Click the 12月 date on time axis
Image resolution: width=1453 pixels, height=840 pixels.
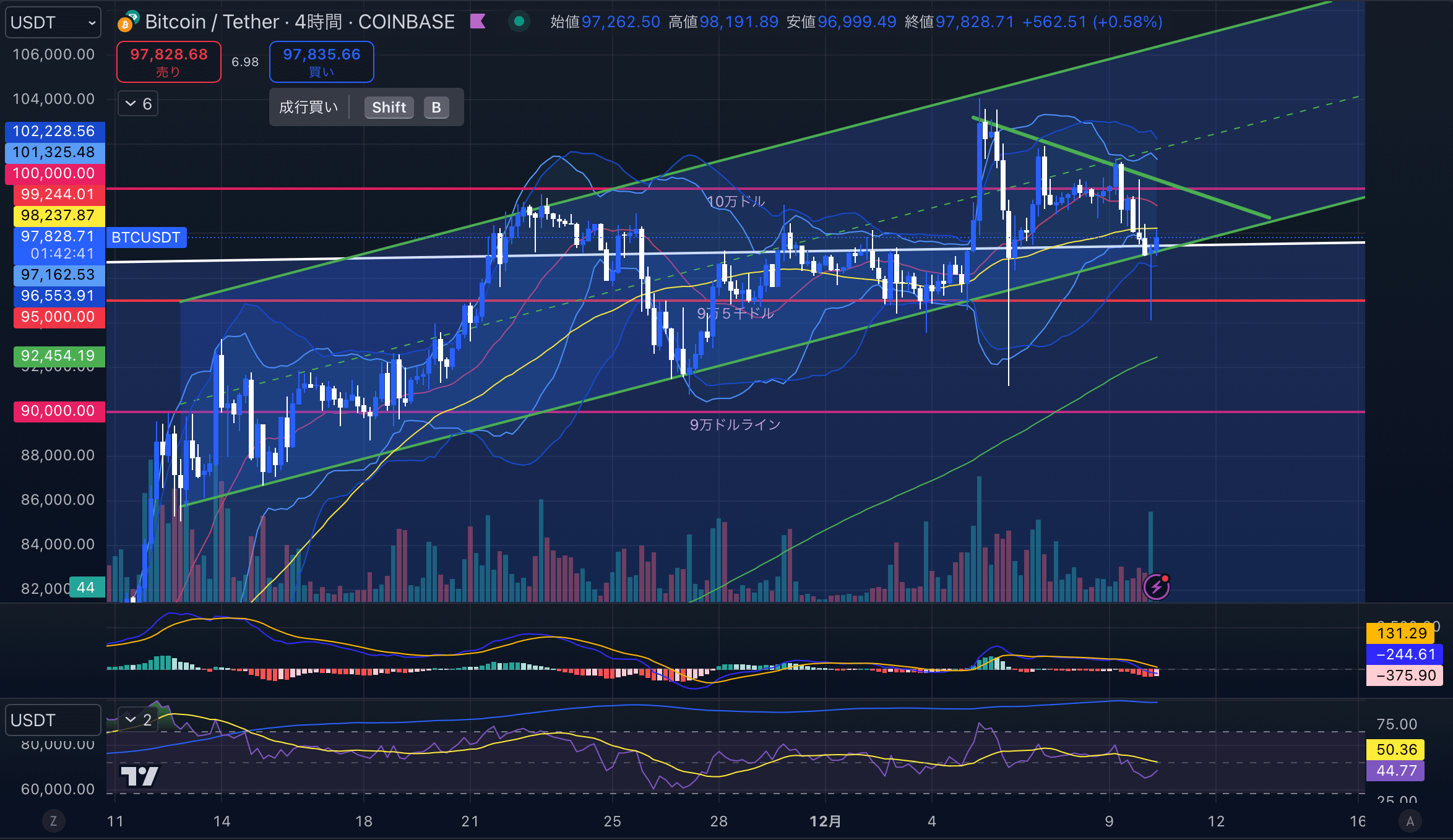tap(826, 821)
